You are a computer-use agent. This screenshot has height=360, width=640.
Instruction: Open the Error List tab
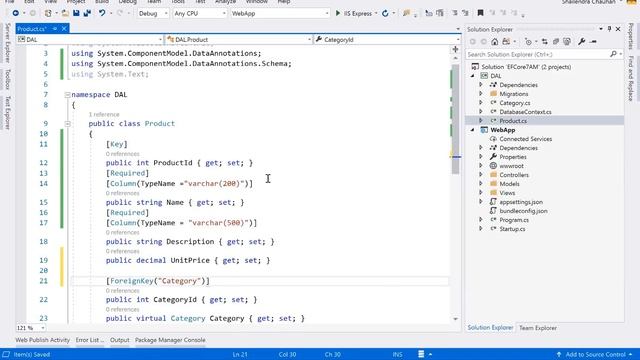[x=89, y=340]
